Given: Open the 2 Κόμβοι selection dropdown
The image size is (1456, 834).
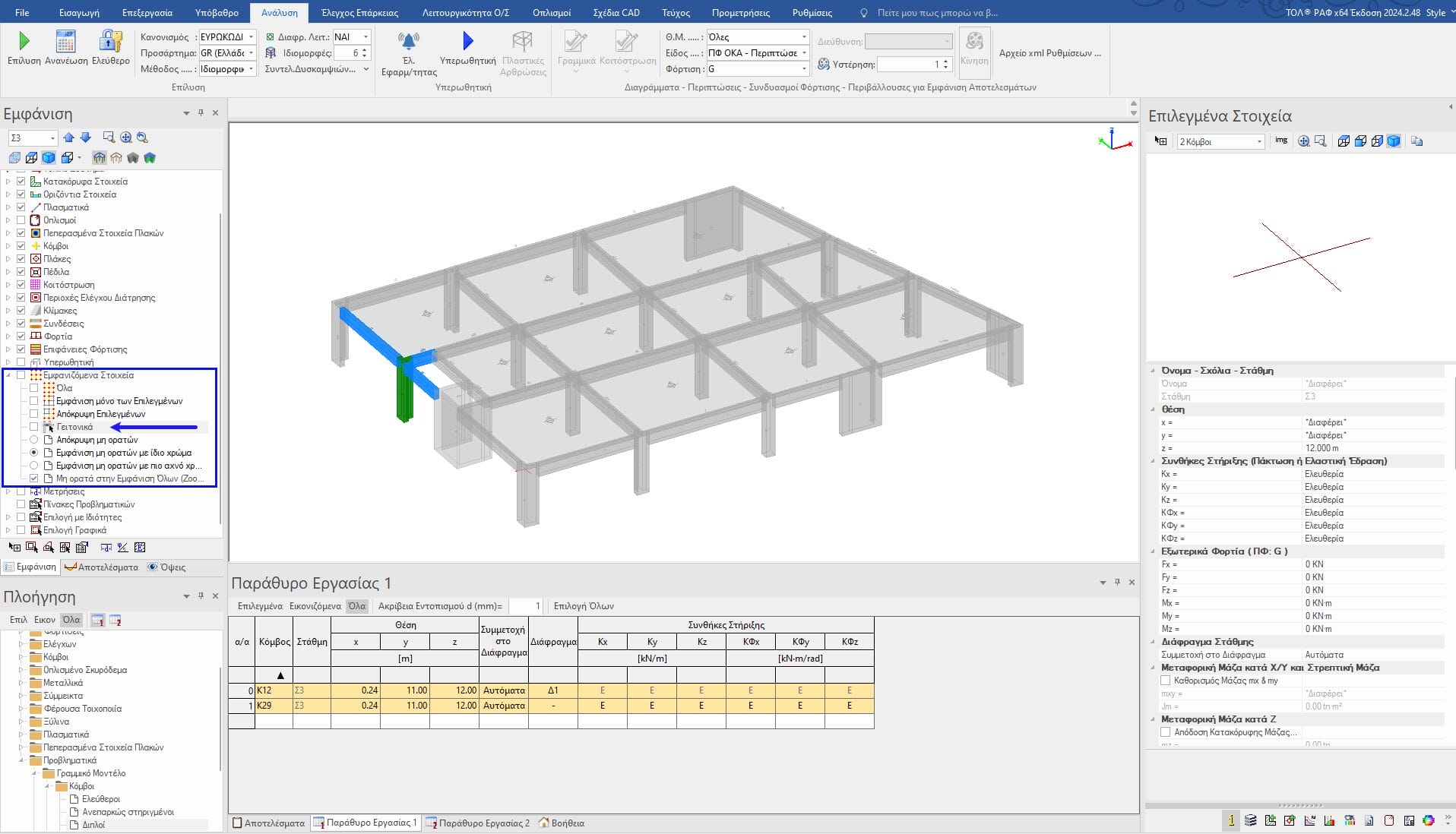Looking at the screenshot, I should (1258, 142).
